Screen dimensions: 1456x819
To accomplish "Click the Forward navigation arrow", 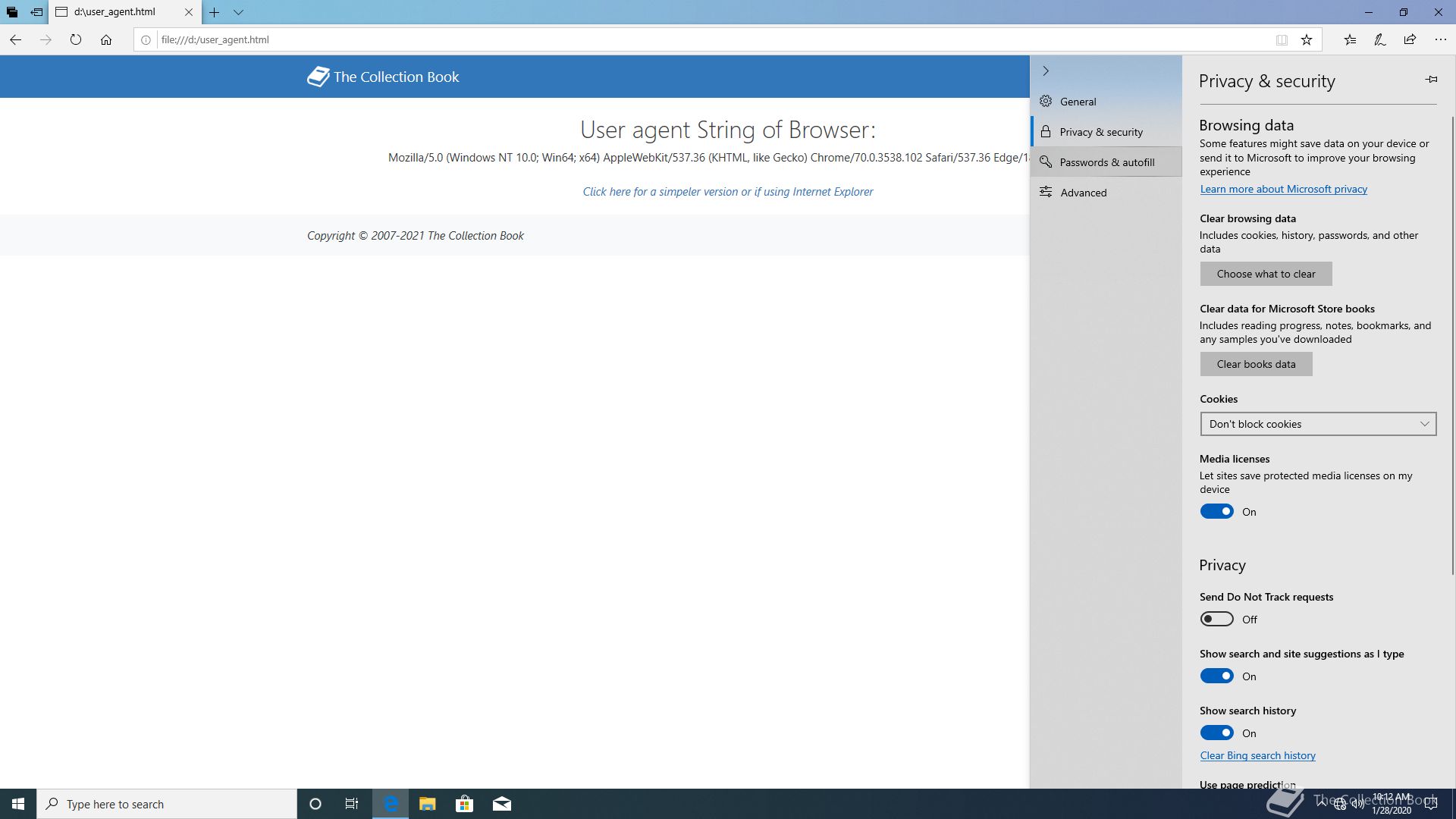I will click(x=45, y=39).
